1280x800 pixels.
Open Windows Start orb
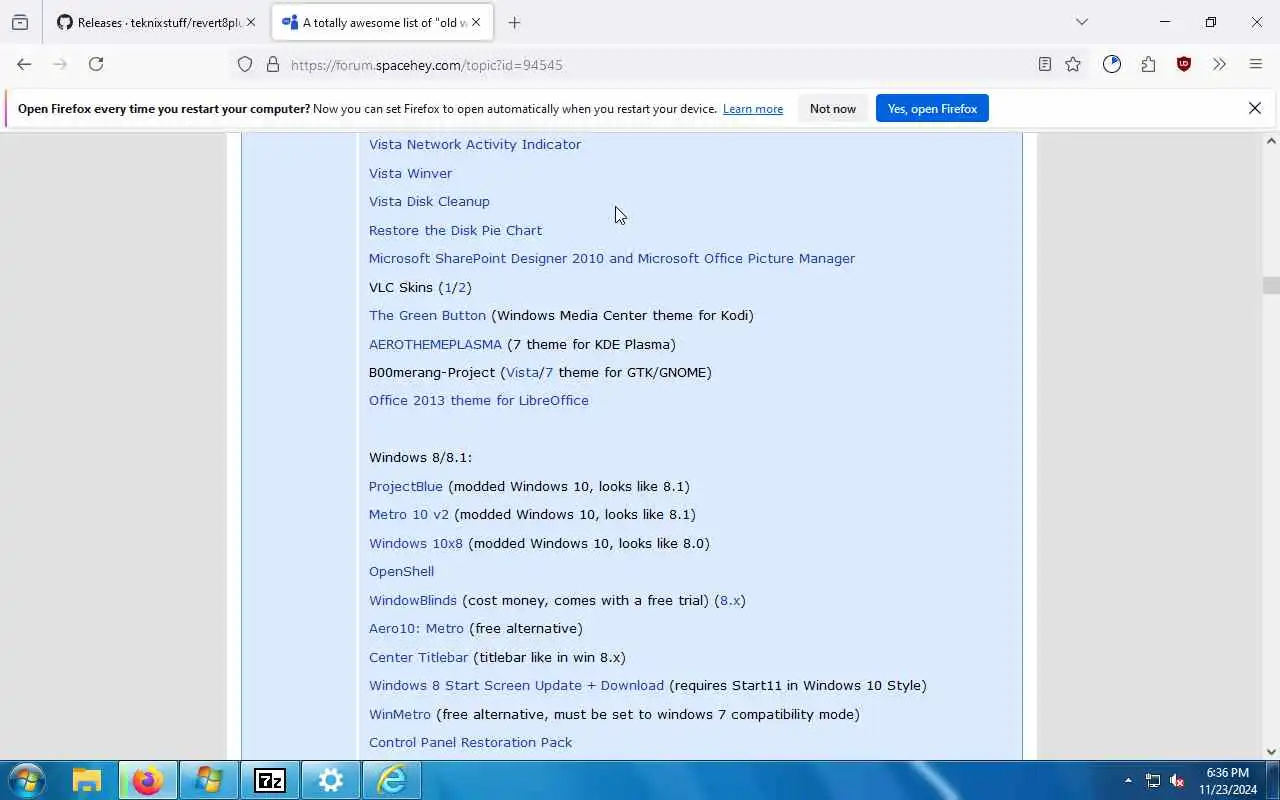point(26,780)
